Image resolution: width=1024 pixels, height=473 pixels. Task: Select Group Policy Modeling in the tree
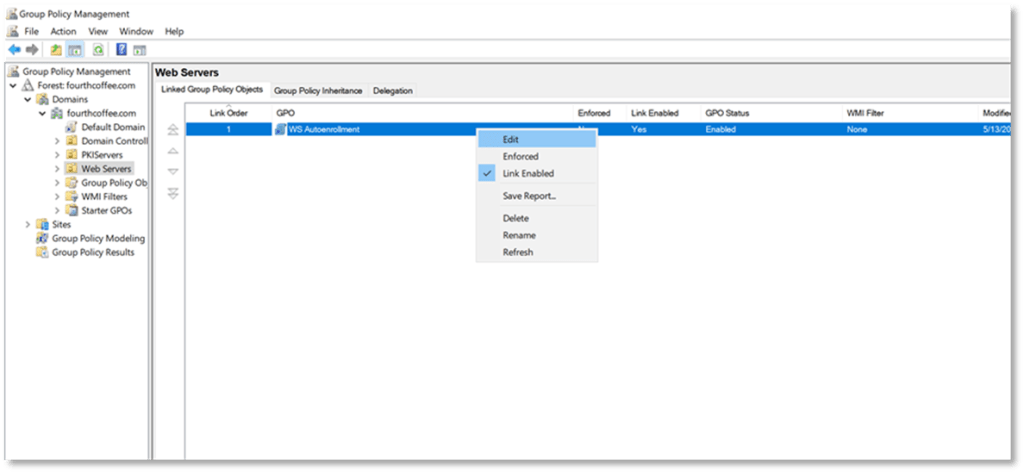click(98, 239)
